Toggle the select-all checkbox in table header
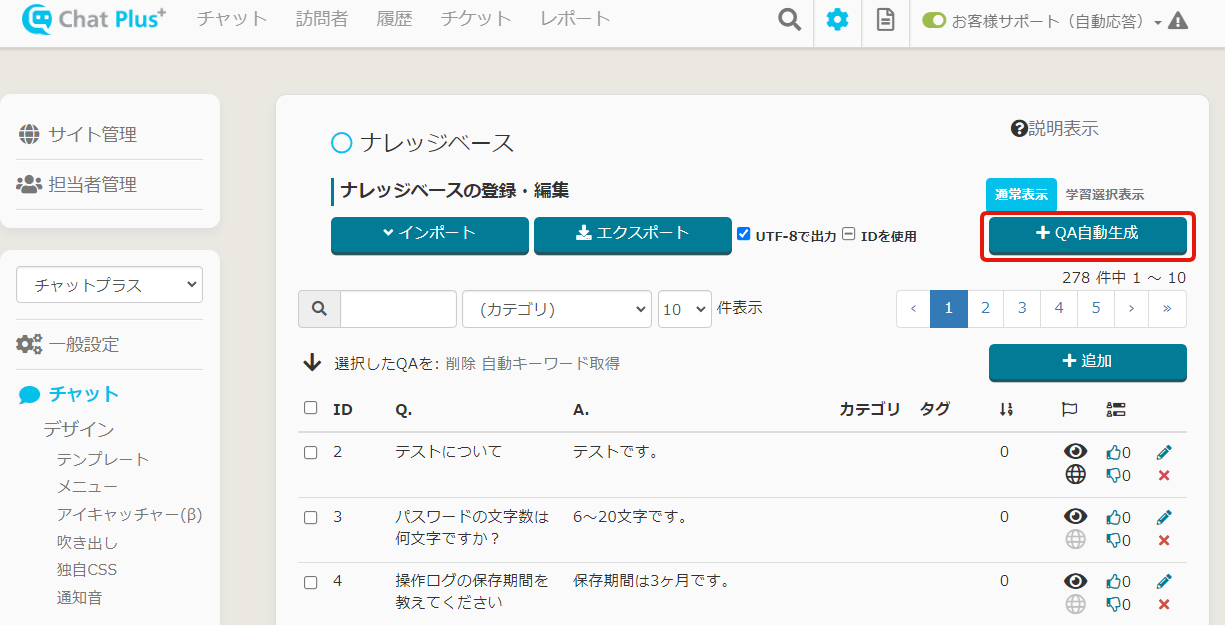This screenshot has width=1225, height=625. pos(310,408)
